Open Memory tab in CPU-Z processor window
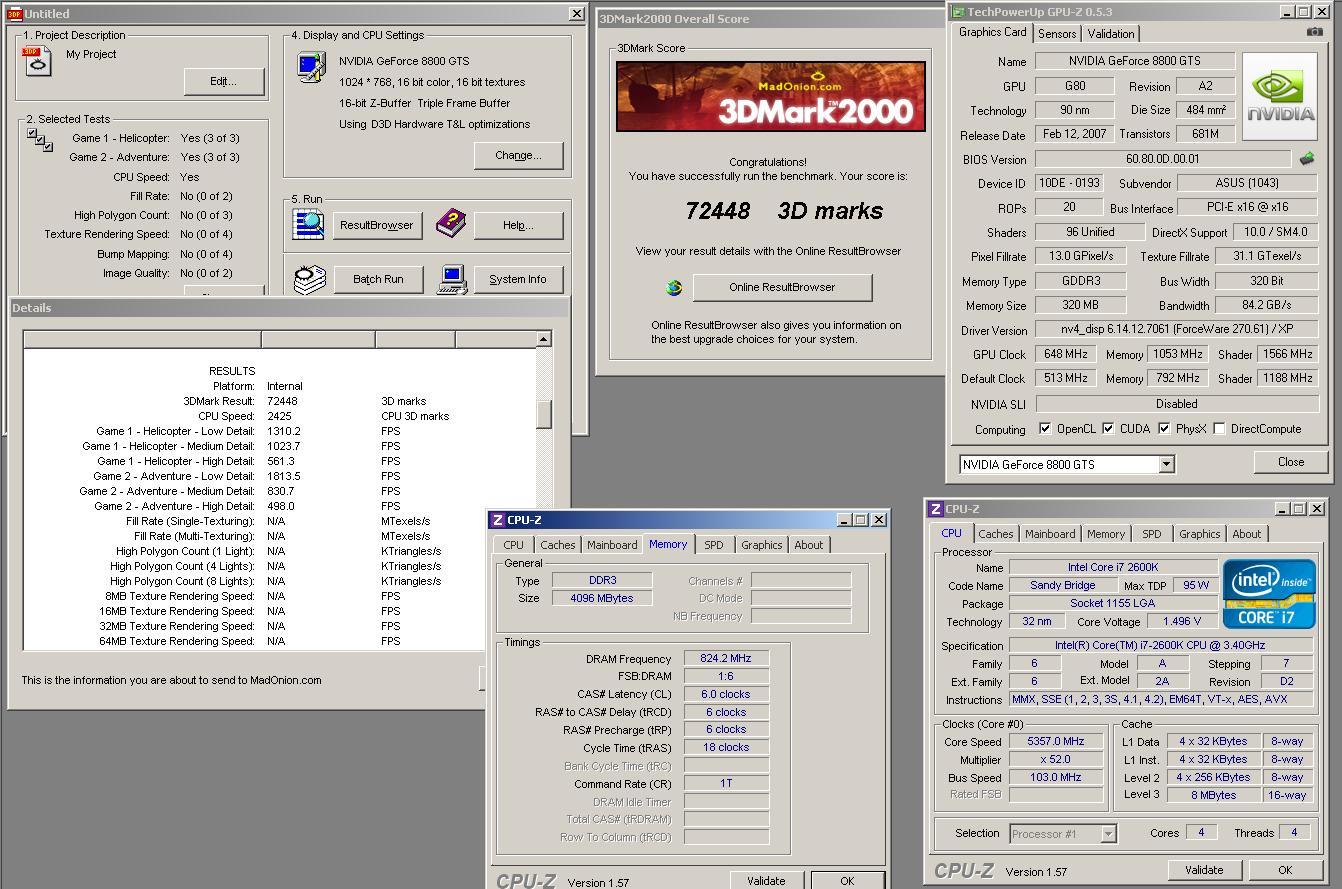 [1106, 534]
